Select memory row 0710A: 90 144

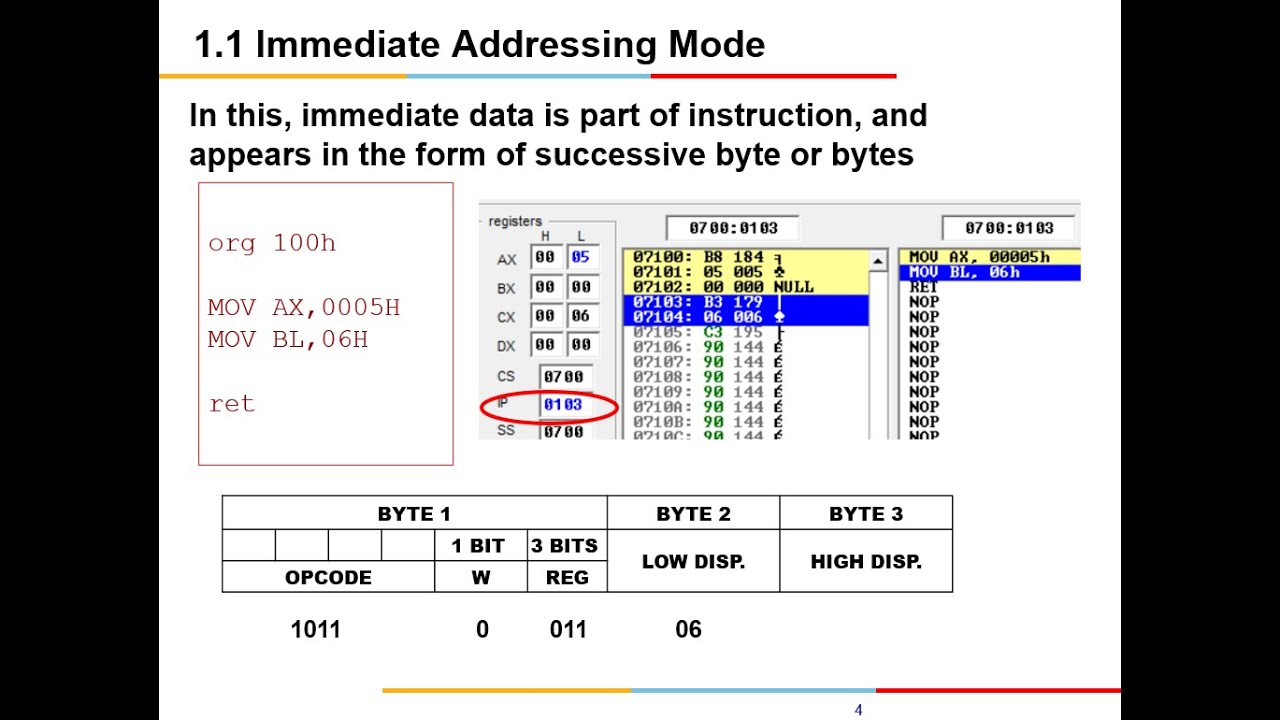[x=745, y=407]
